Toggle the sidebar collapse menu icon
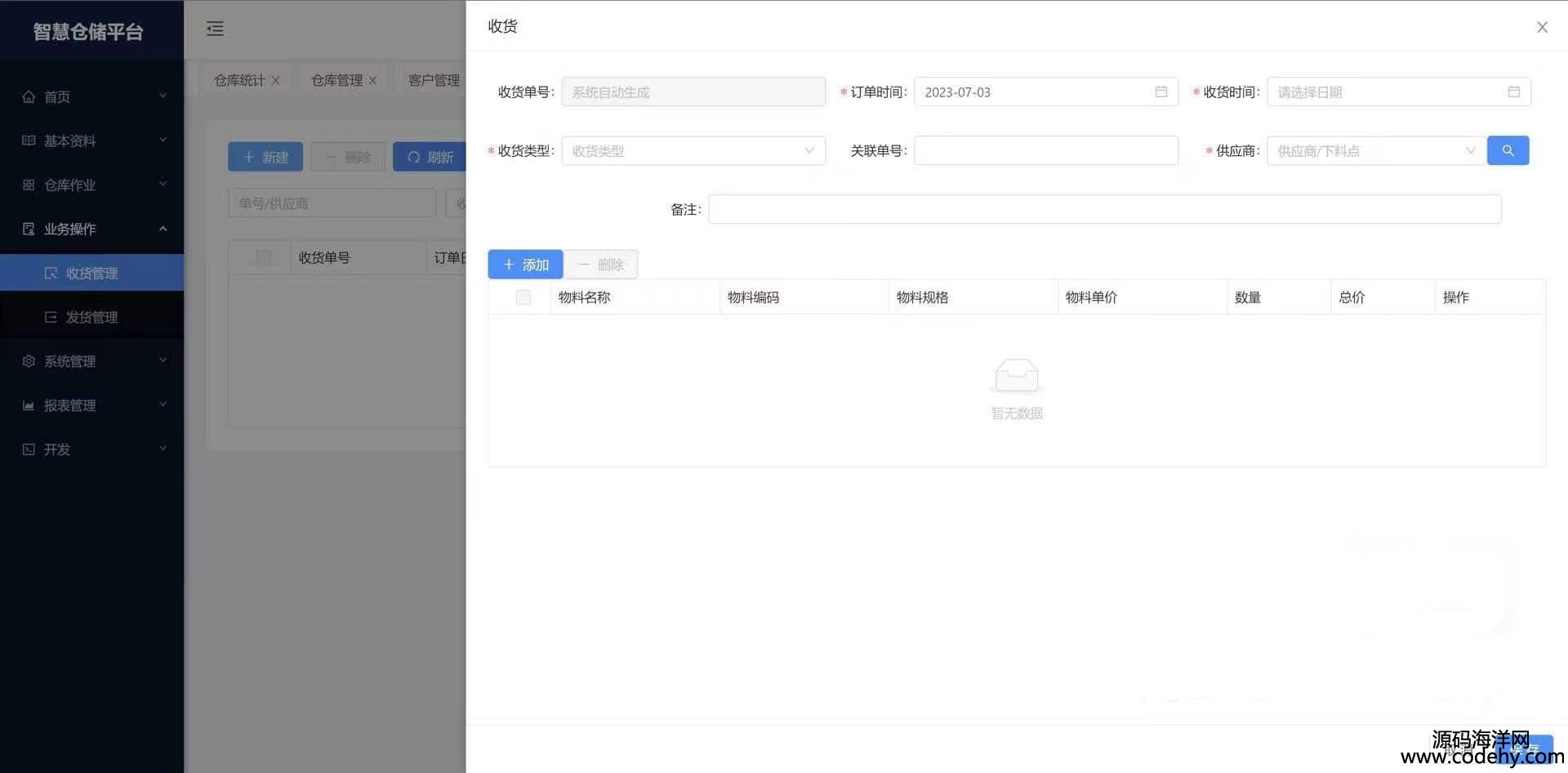Viewport: 1568px width, 773px height. (x=215, y=29)
